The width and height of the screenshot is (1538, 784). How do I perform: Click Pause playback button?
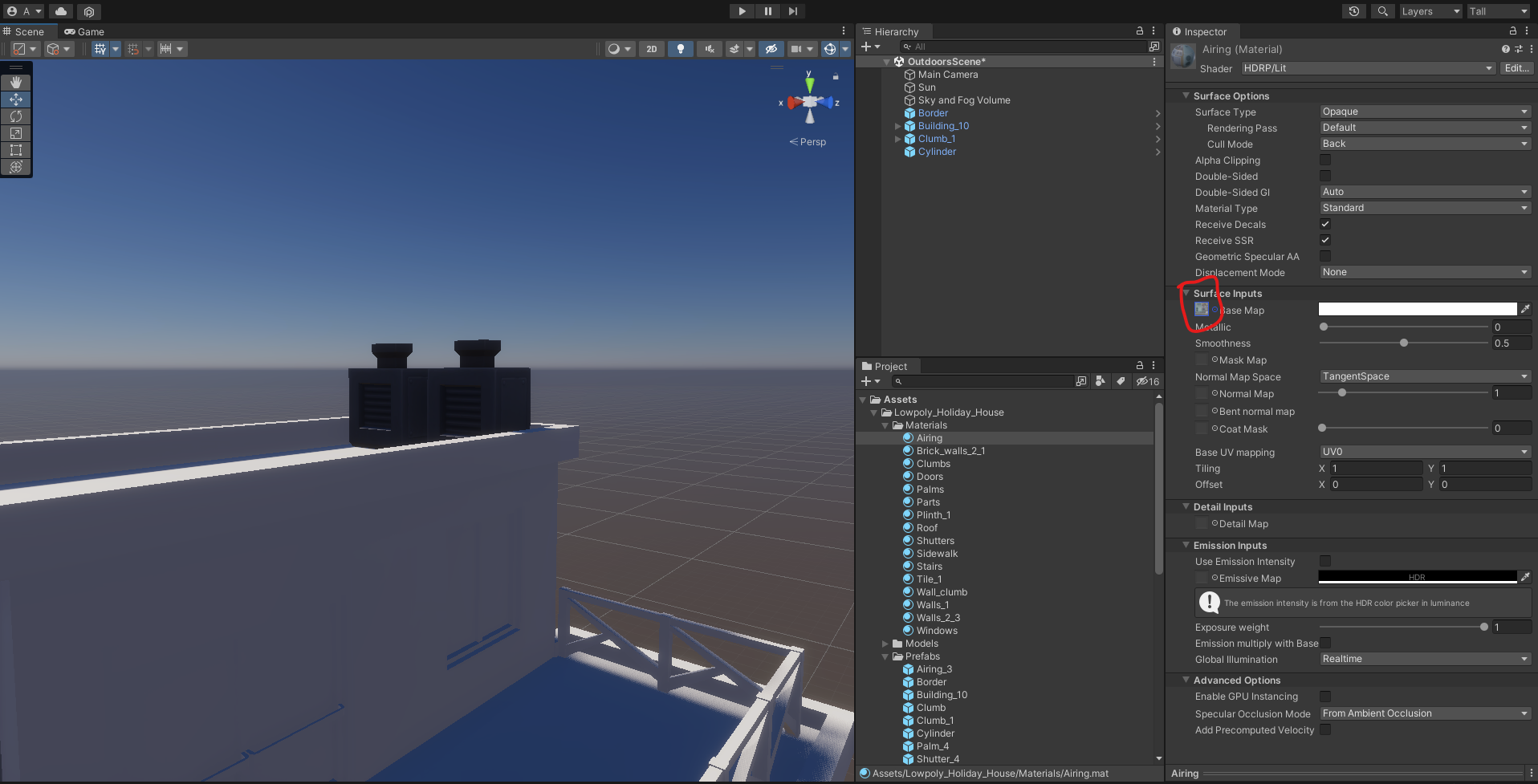[x=767, y=11]
